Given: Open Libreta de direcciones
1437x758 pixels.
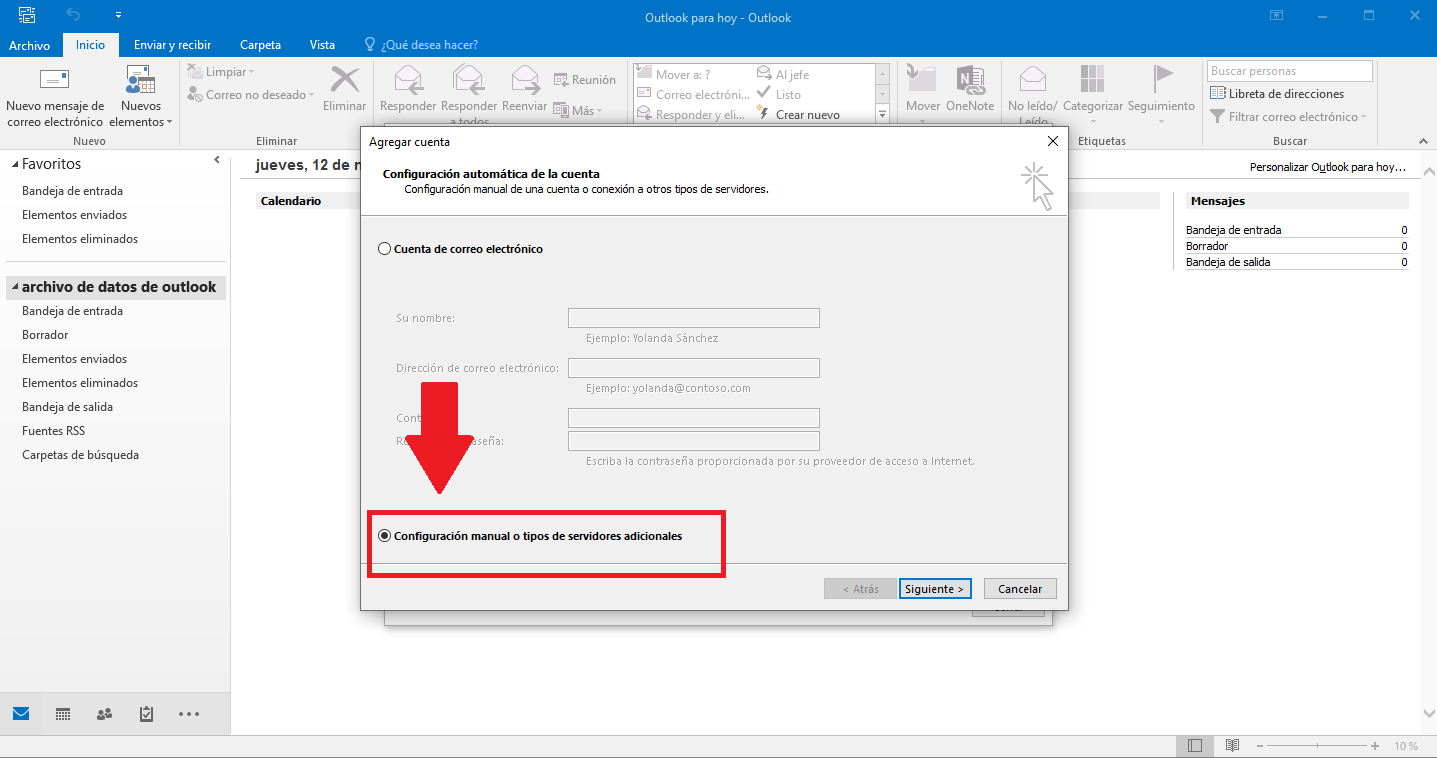Looking at the screenshot, I should [1277, 94].
